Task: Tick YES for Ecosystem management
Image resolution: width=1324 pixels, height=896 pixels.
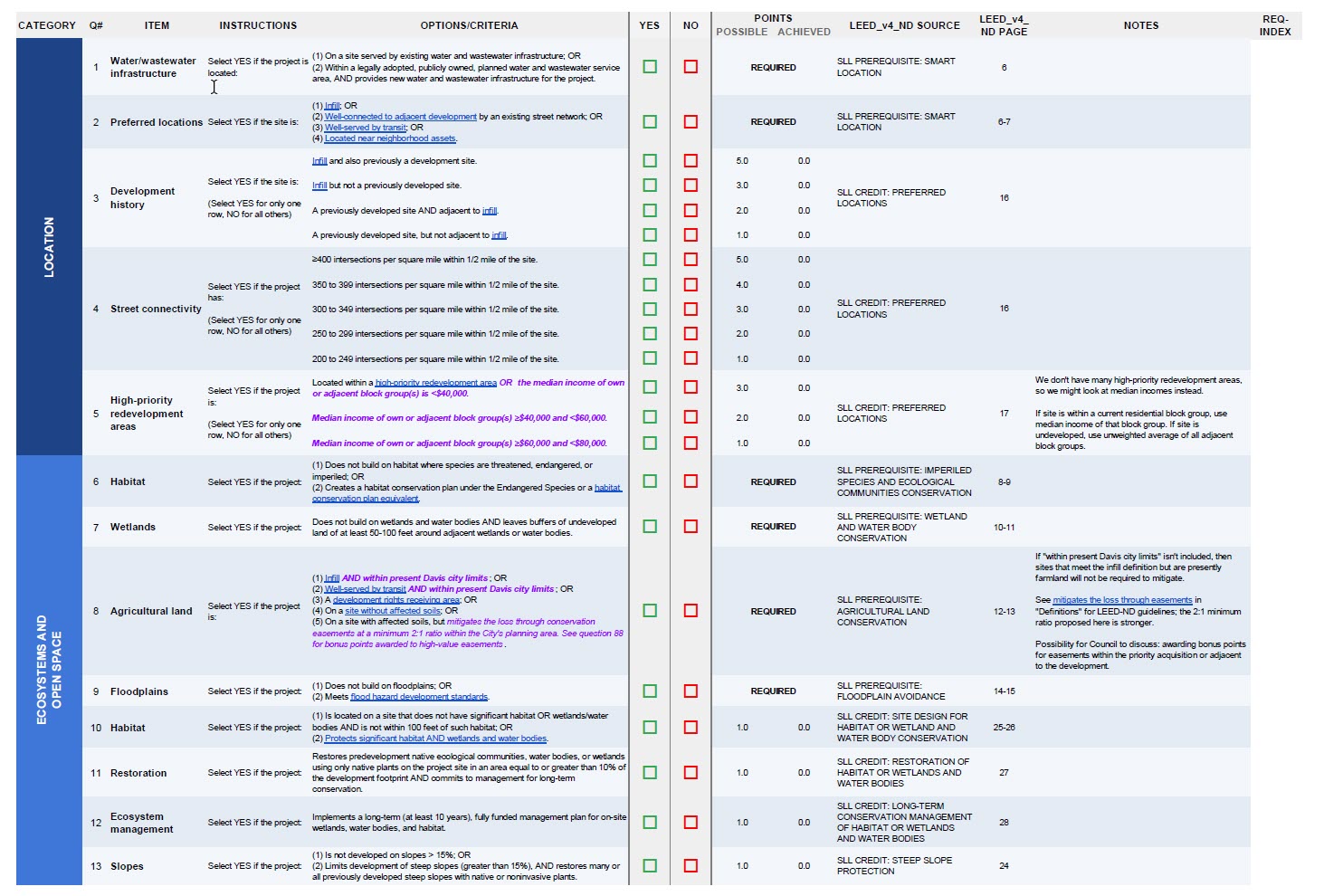Action: click(x=650, y=823)
